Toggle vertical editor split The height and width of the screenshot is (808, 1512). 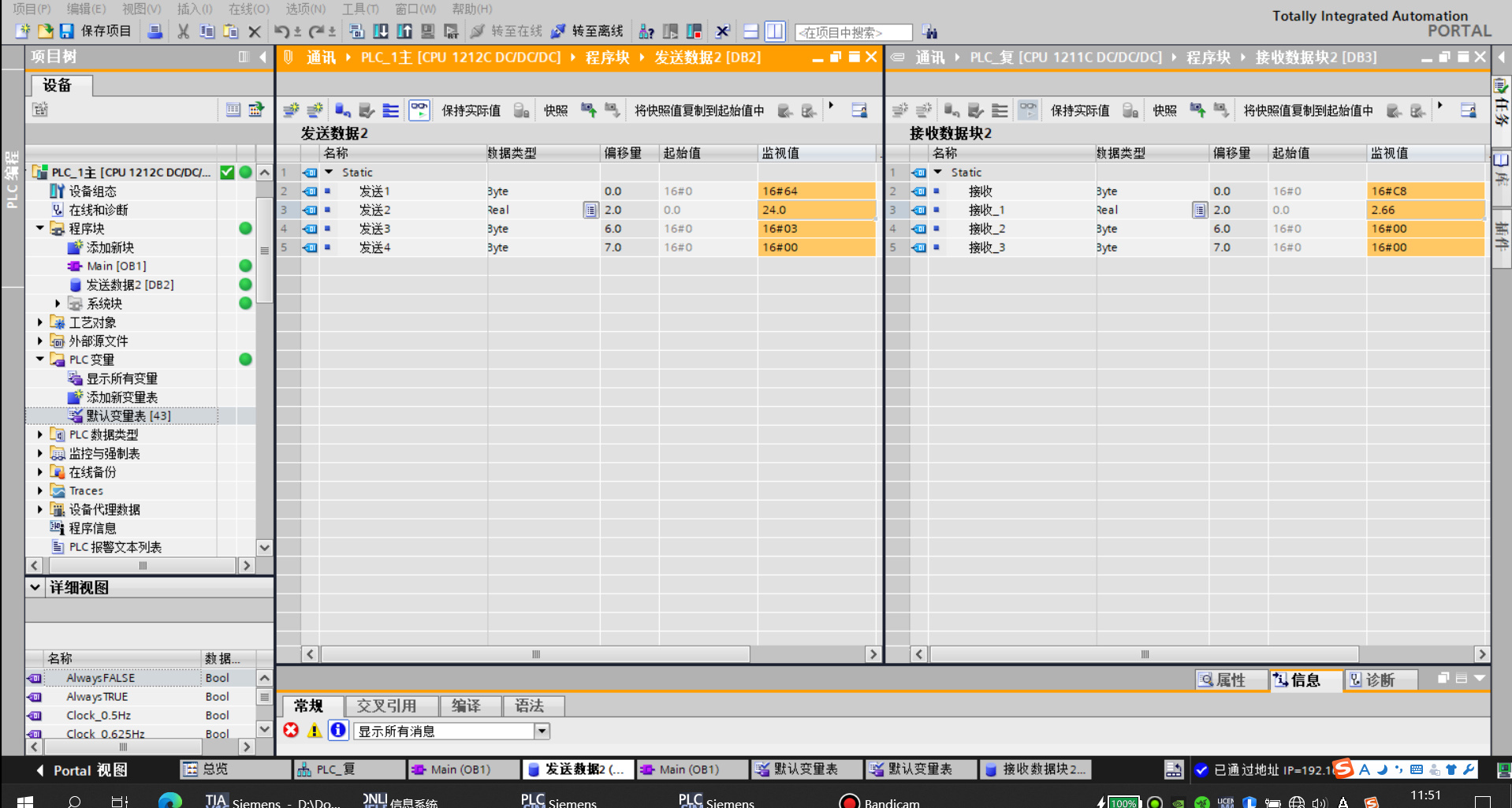(x=775, y=31)
